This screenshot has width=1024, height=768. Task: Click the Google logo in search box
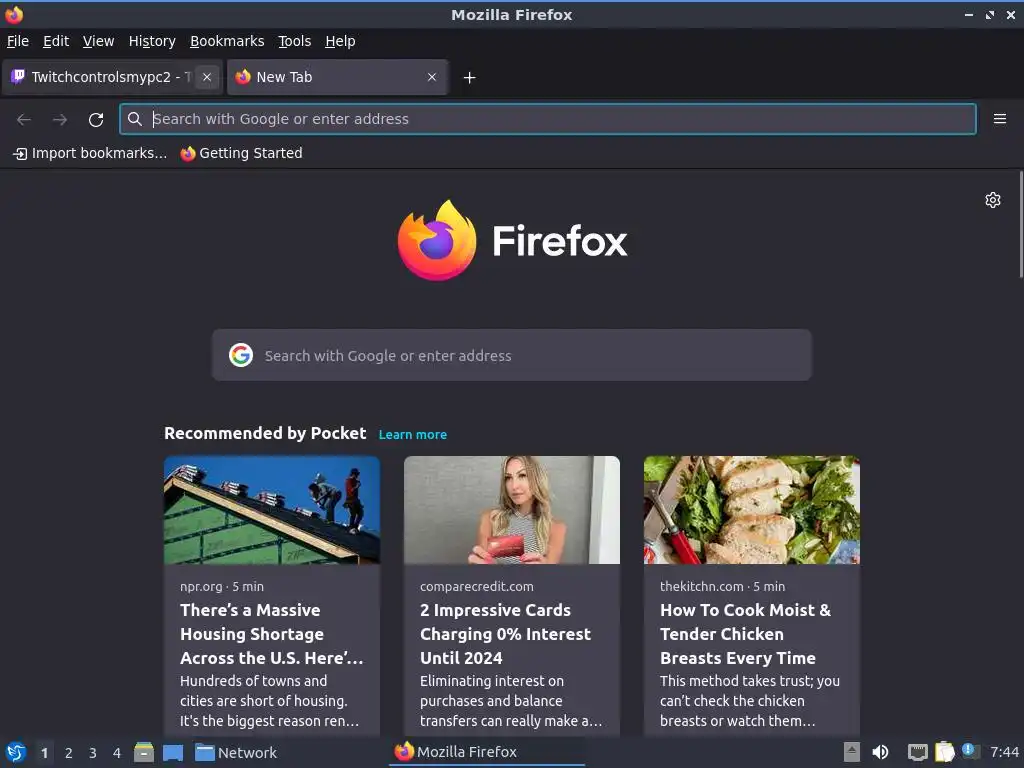[241, 355]
